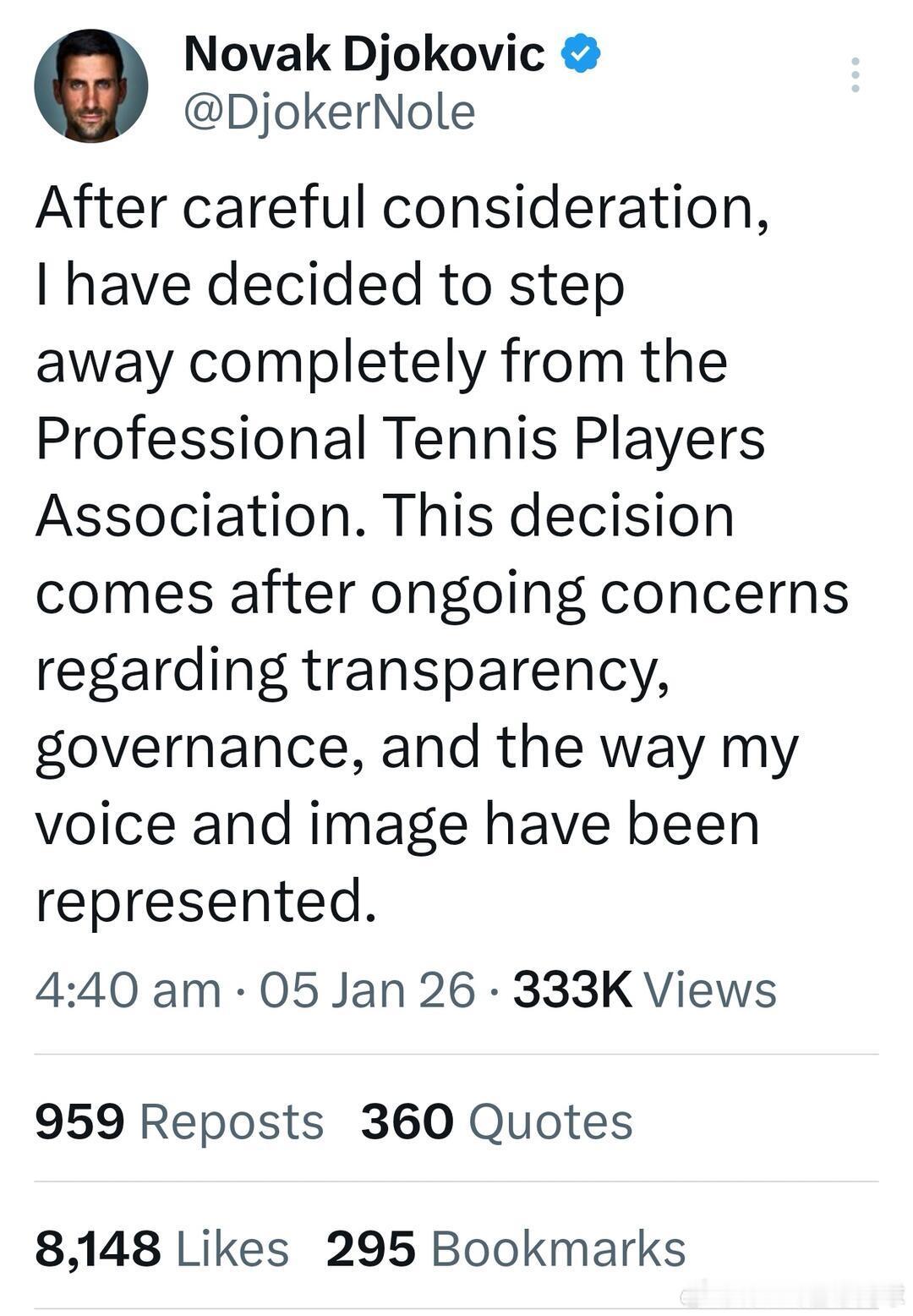Viewport: 913px width, 1316px height.
Task: Click the Novak Djokovic display name
Action: point(364,54)
